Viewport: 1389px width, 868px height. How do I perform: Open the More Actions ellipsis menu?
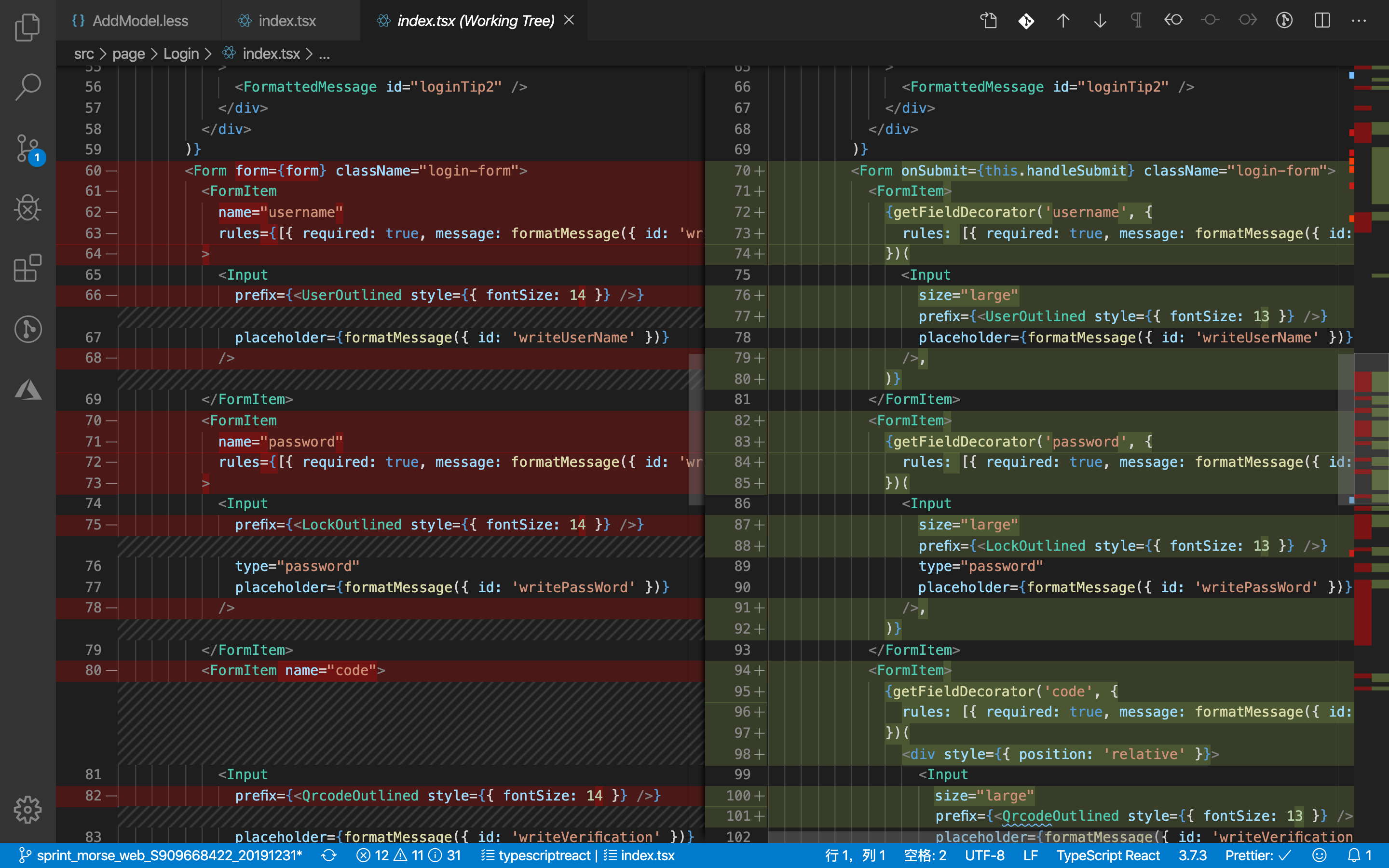tap(1359, 21)
